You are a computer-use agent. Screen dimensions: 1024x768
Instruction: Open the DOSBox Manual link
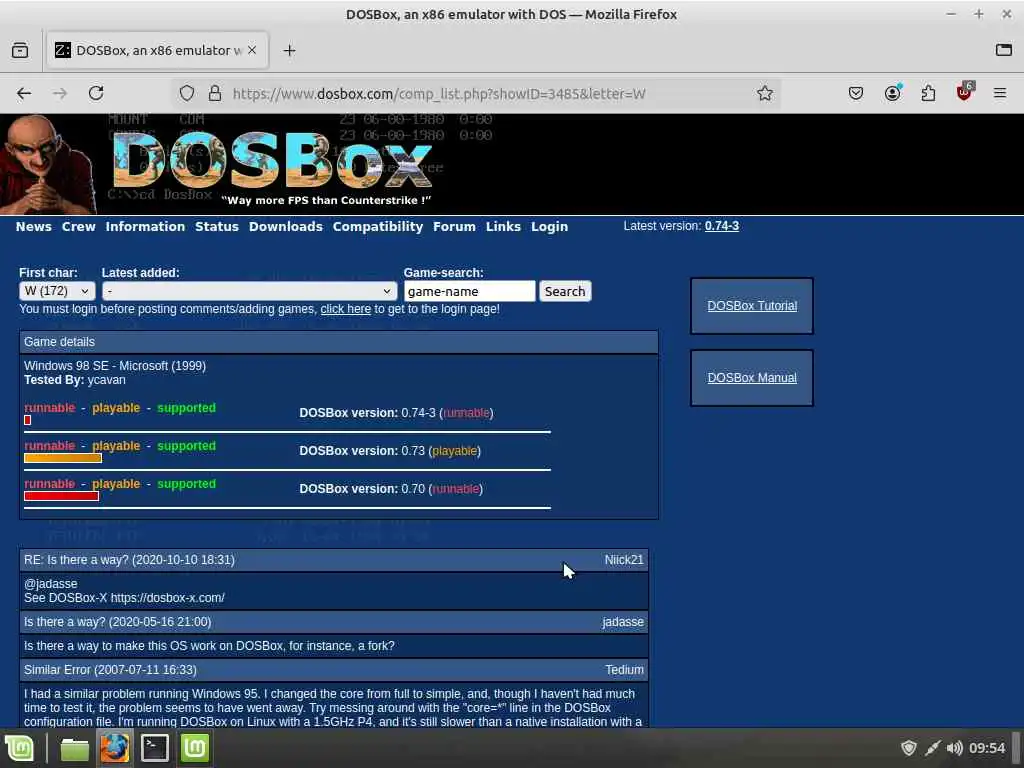tap(752, 377)
